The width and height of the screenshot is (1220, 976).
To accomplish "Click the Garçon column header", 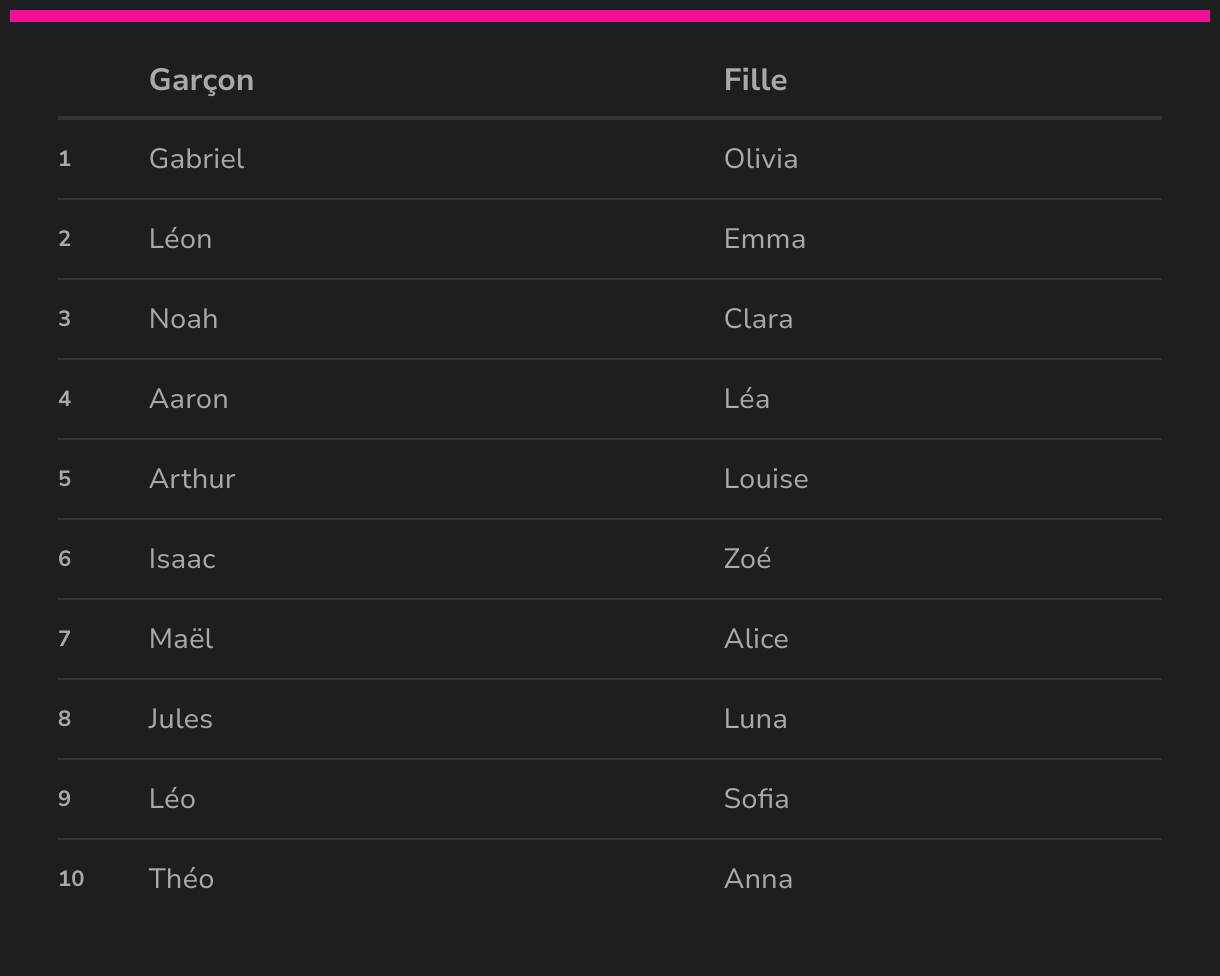I will pyautogui.click(x=201, y=80).
